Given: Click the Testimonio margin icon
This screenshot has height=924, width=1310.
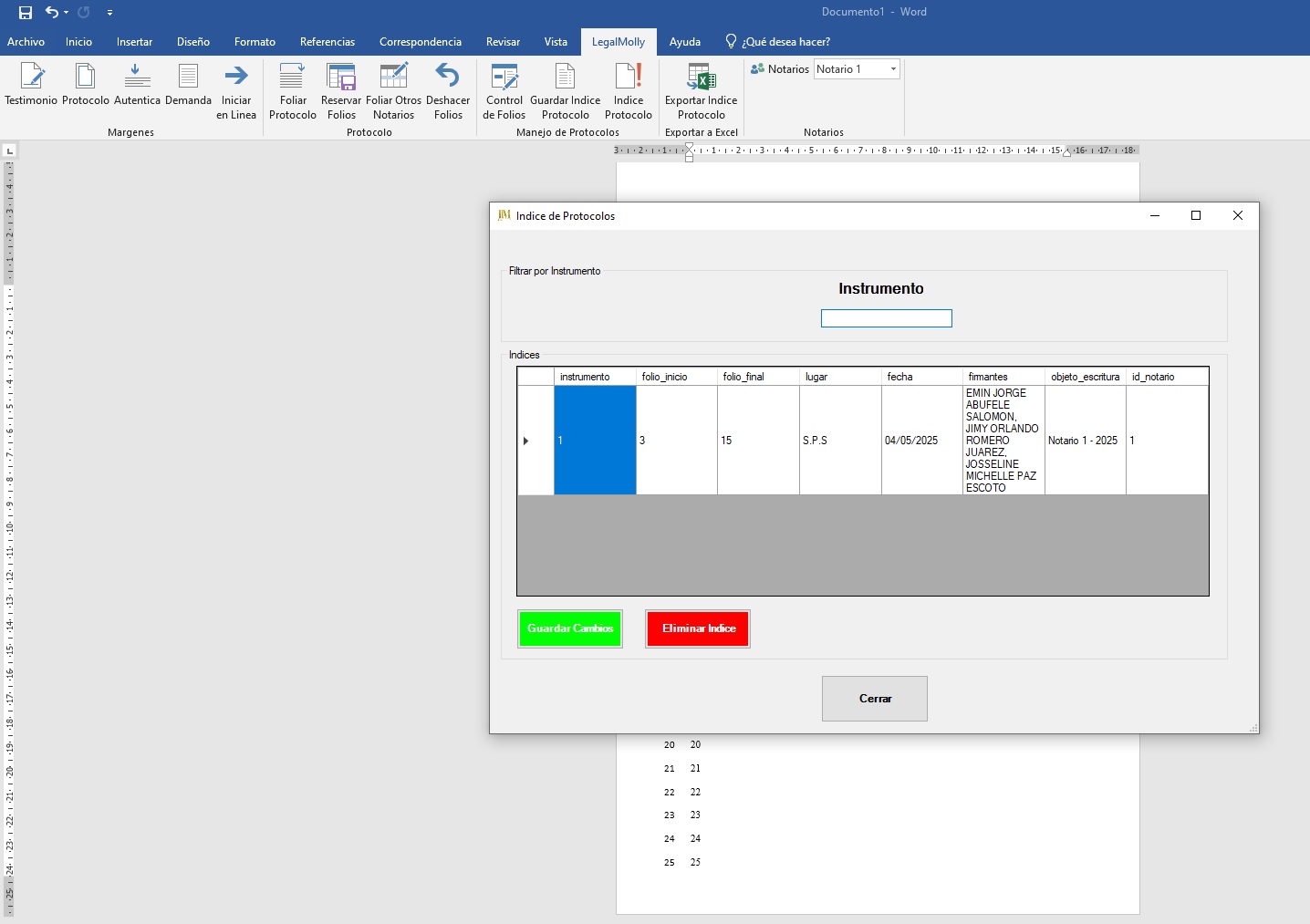Looking at the screenshot, I should pyautogui.click(x=32, y=77).
